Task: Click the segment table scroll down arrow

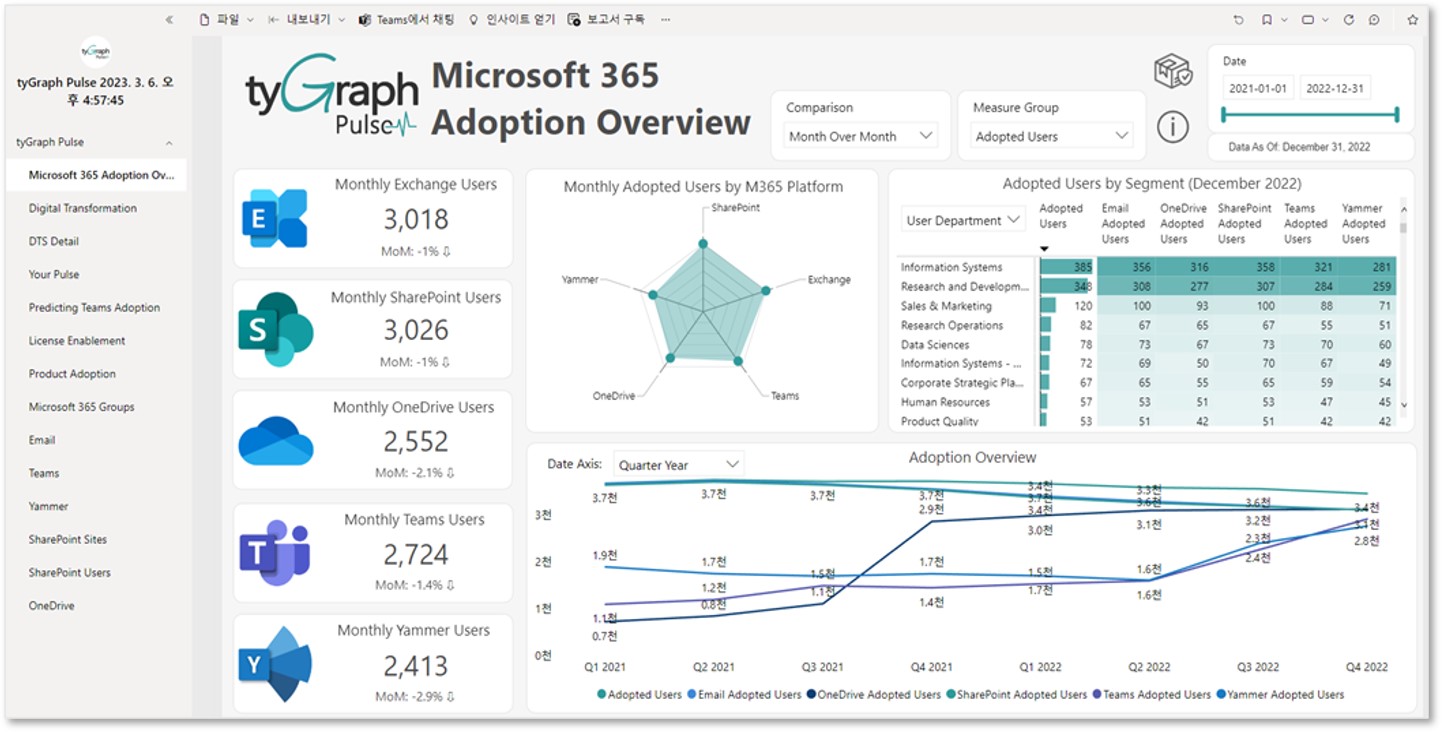Action: pyautogui.click(x=1404, y=405)
